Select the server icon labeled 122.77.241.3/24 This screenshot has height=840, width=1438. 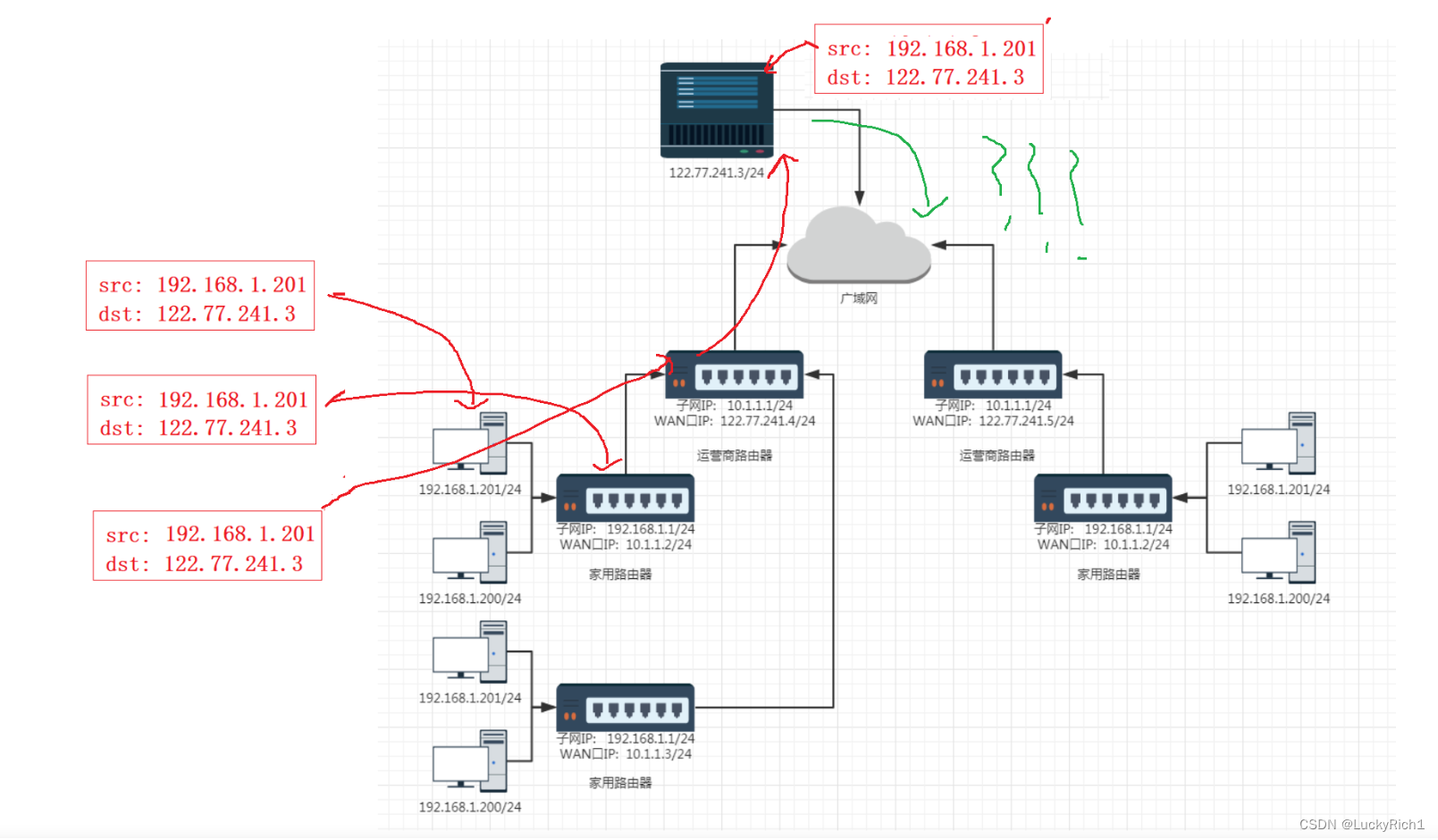(717, 110)
